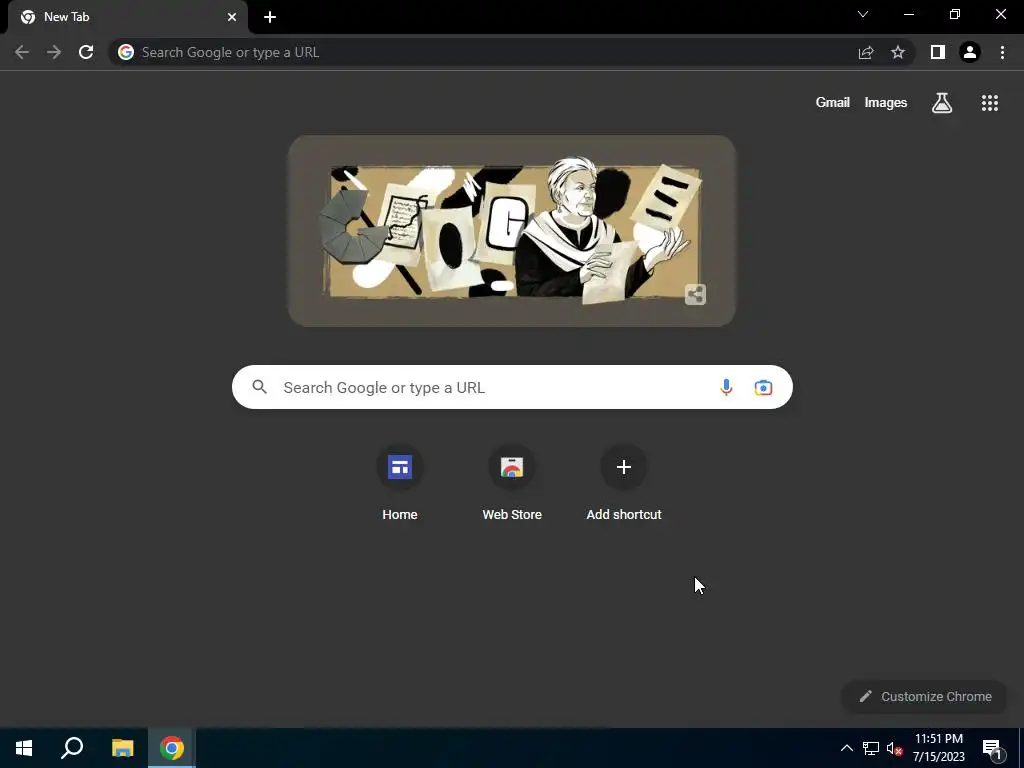The width and height of the screenshot is (1024, 768).
Task: Click the muted volume tray icon
Action: tap(894, 748)
